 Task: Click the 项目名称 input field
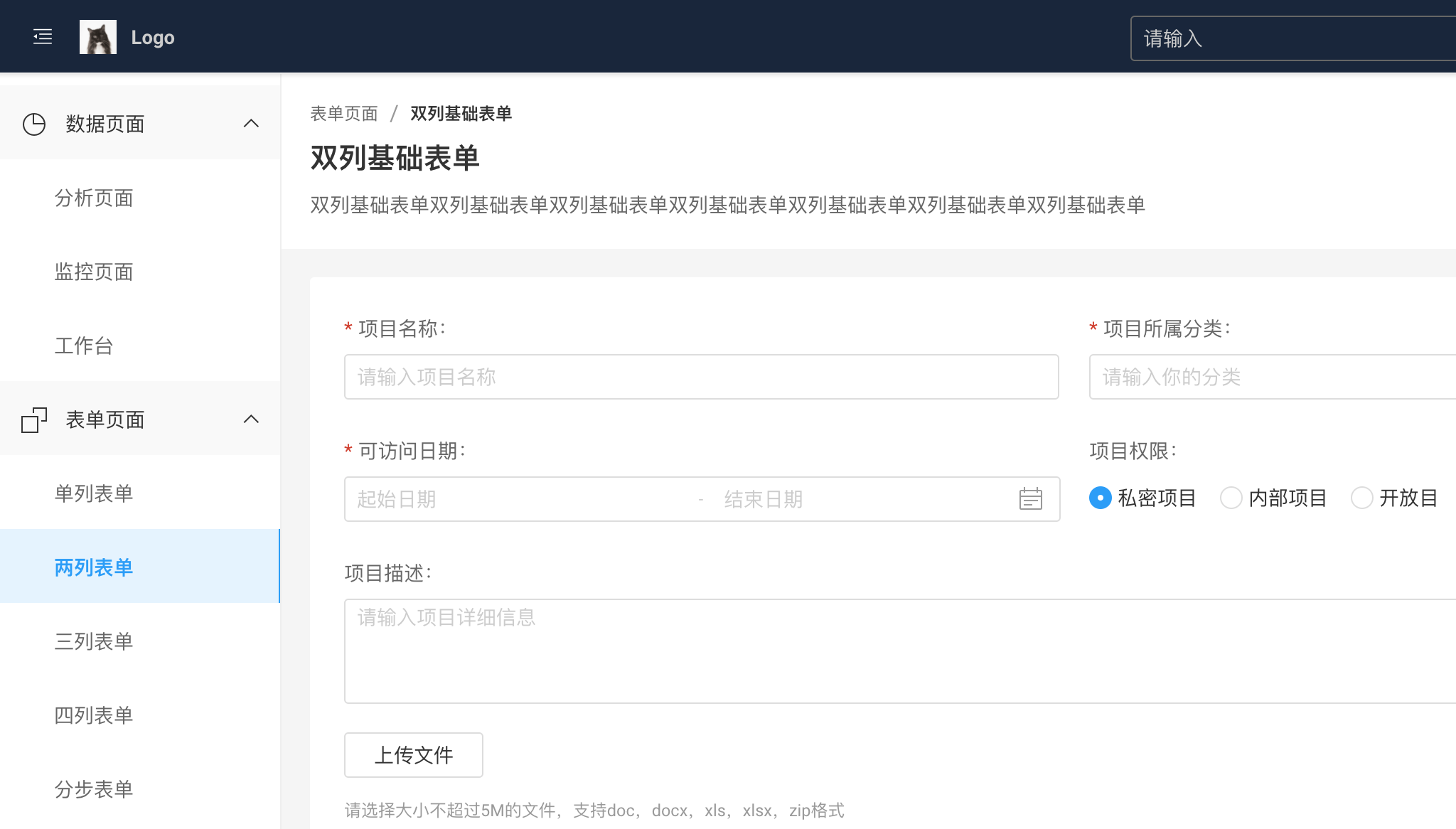(701, 377)
